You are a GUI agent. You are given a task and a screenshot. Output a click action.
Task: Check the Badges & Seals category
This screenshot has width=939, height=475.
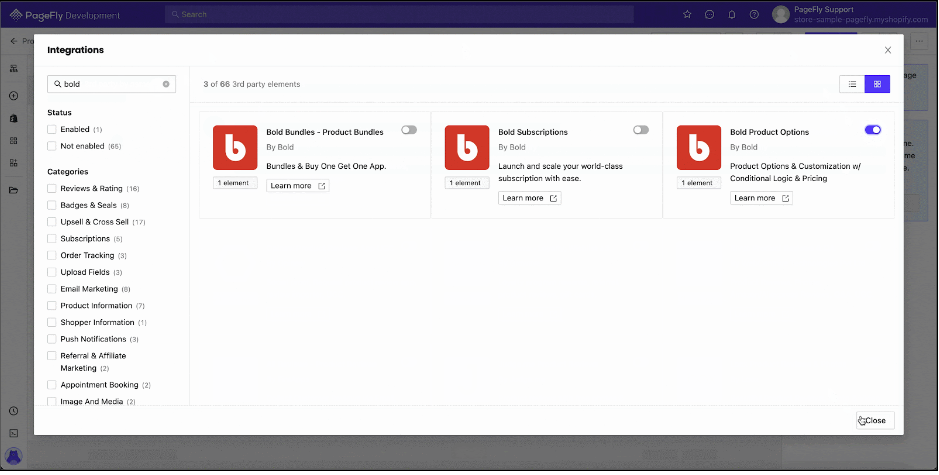[x=52, y=205]
